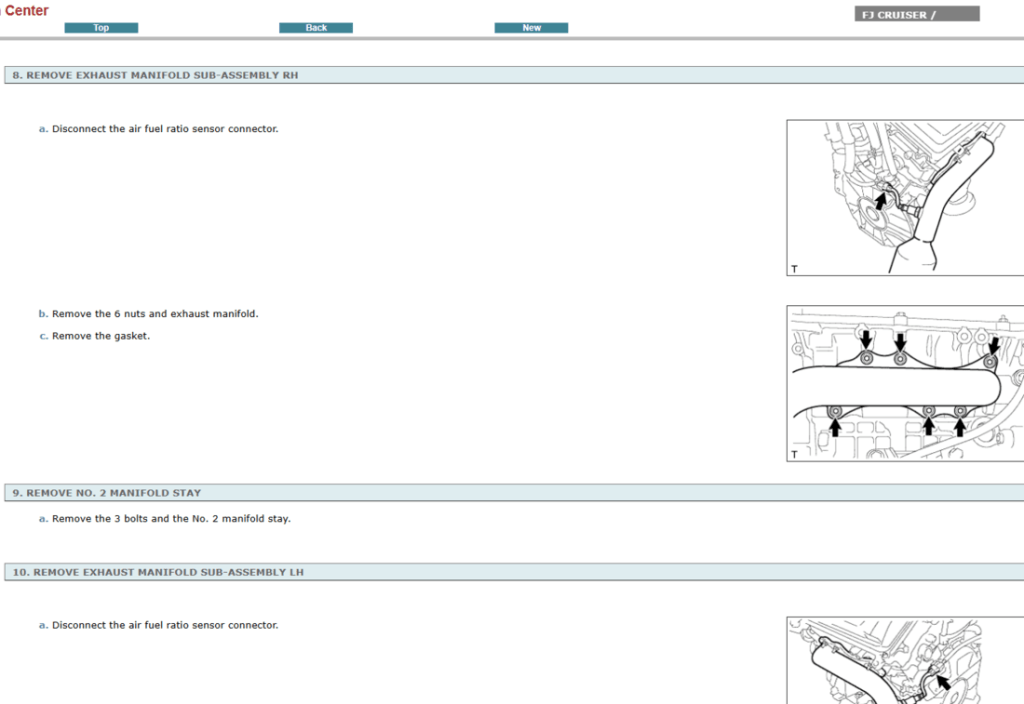Screen dimensions: 1024x704
Task: Click the T marker on the manifold nuts diagram
Action: point(793,452)
